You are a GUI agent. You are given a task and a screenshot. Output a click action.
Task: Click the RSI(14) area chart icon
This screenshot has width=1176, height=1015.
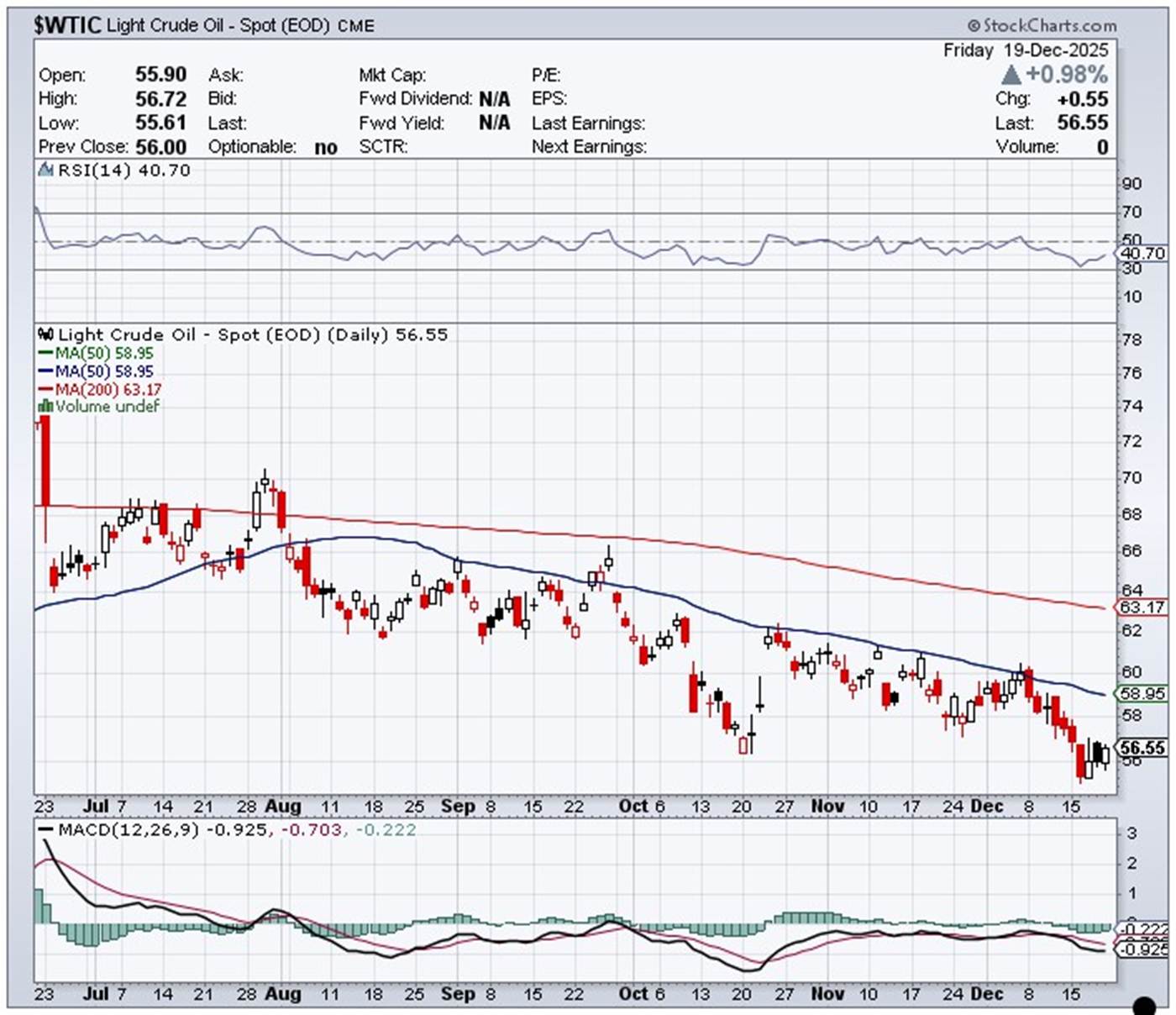46,171
